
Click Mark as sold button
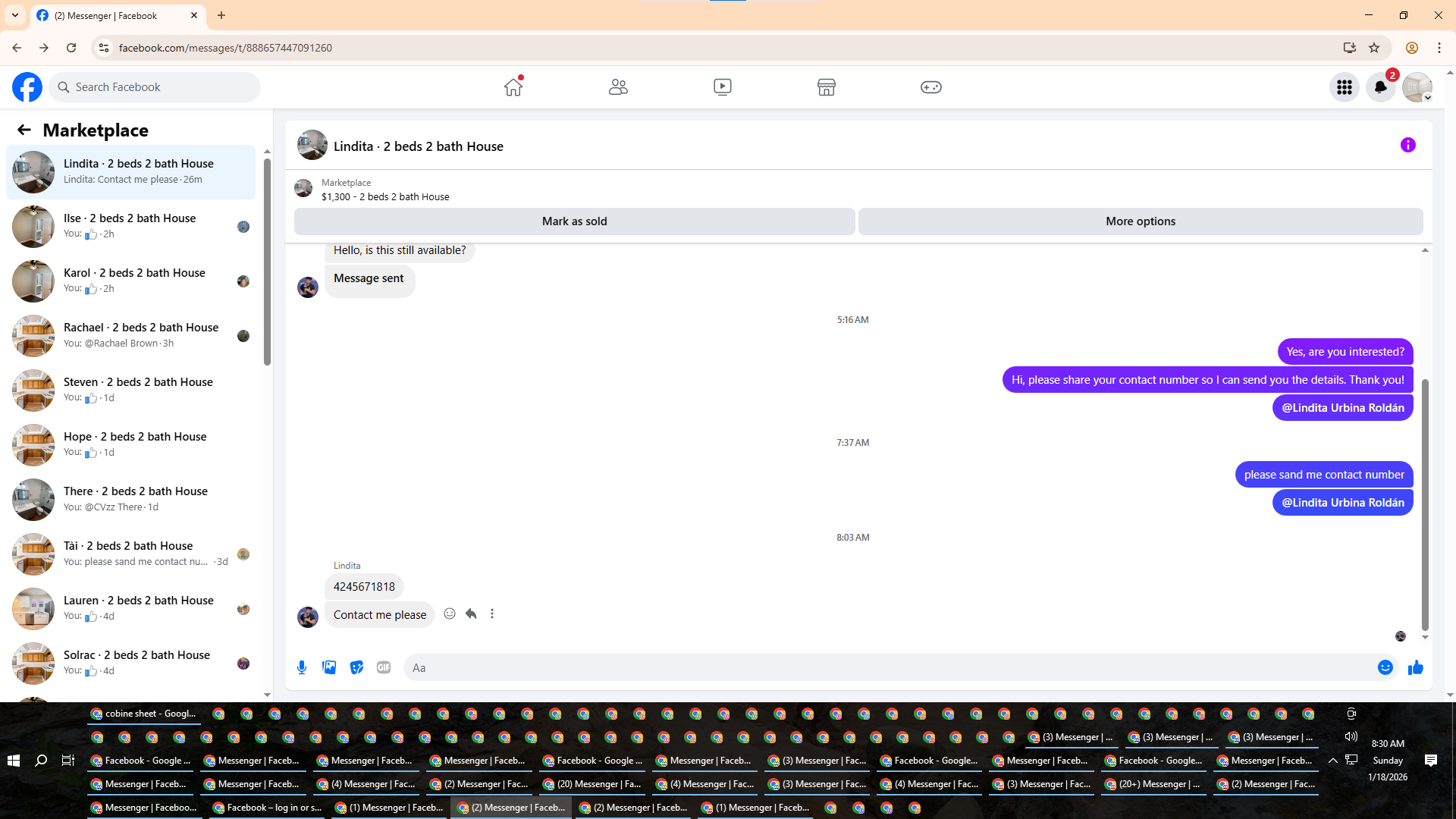pos(574,221)
